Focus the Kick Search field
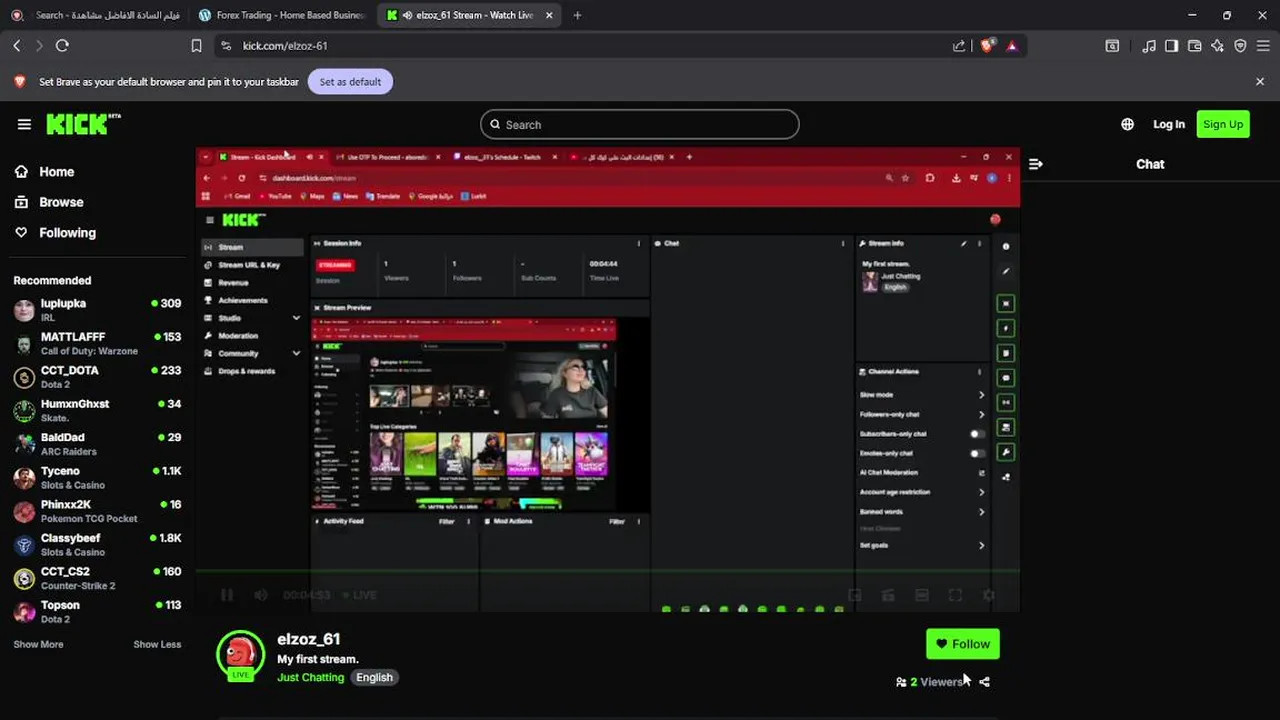 640,124
